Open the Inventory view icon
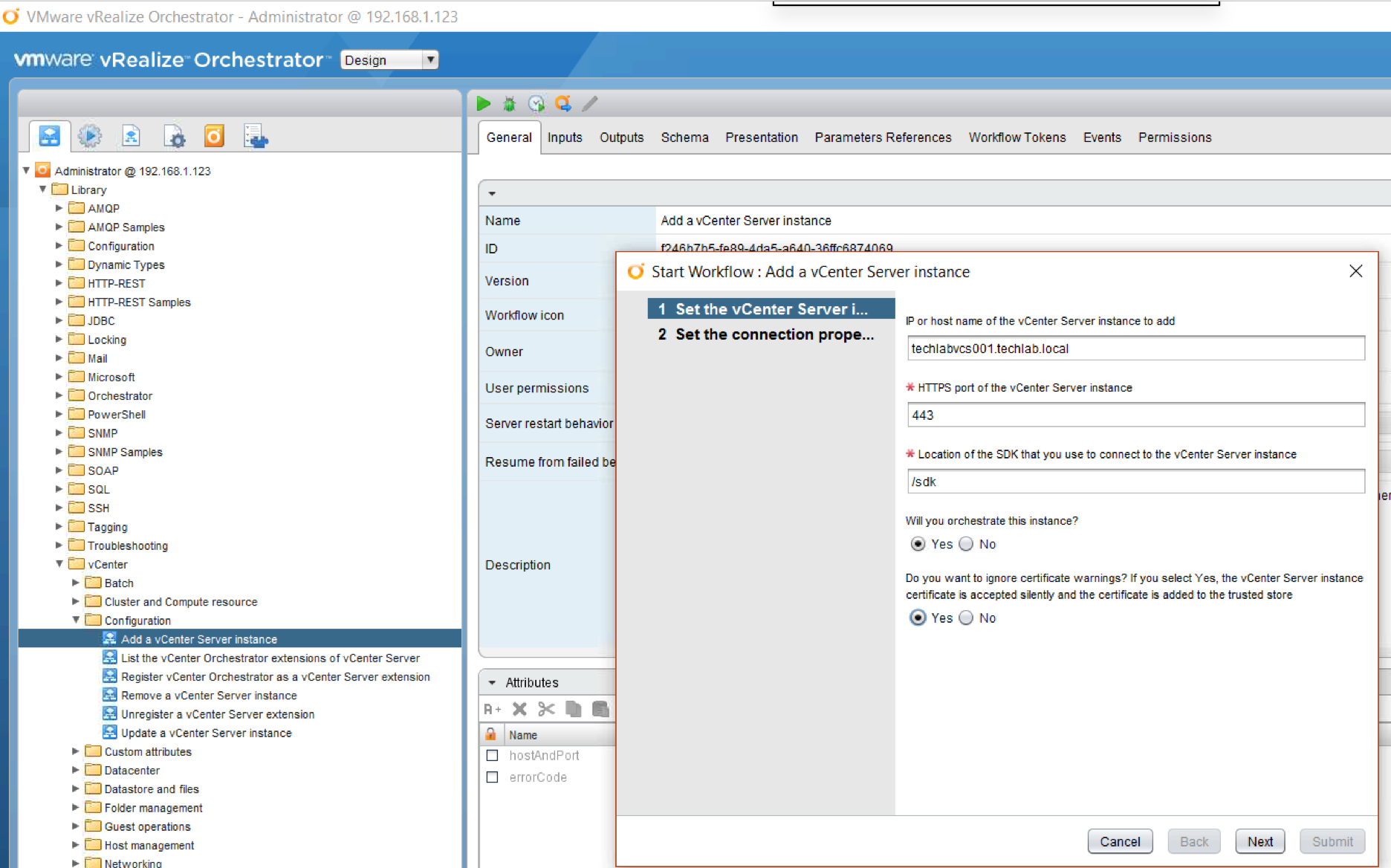 256,136
